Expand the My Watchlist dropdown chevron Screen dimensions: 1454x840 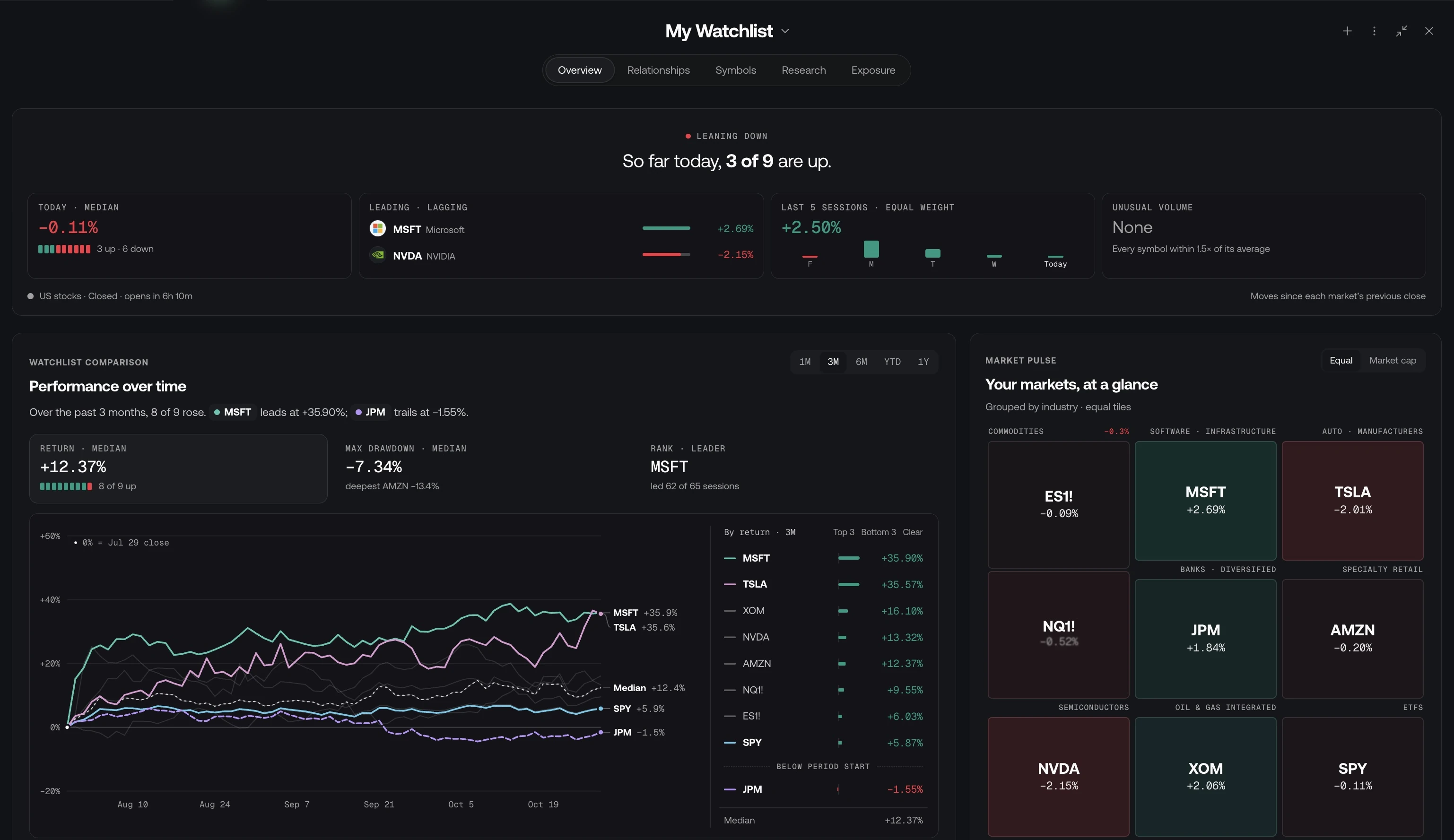pyautogui.click(x=785, y=31)
